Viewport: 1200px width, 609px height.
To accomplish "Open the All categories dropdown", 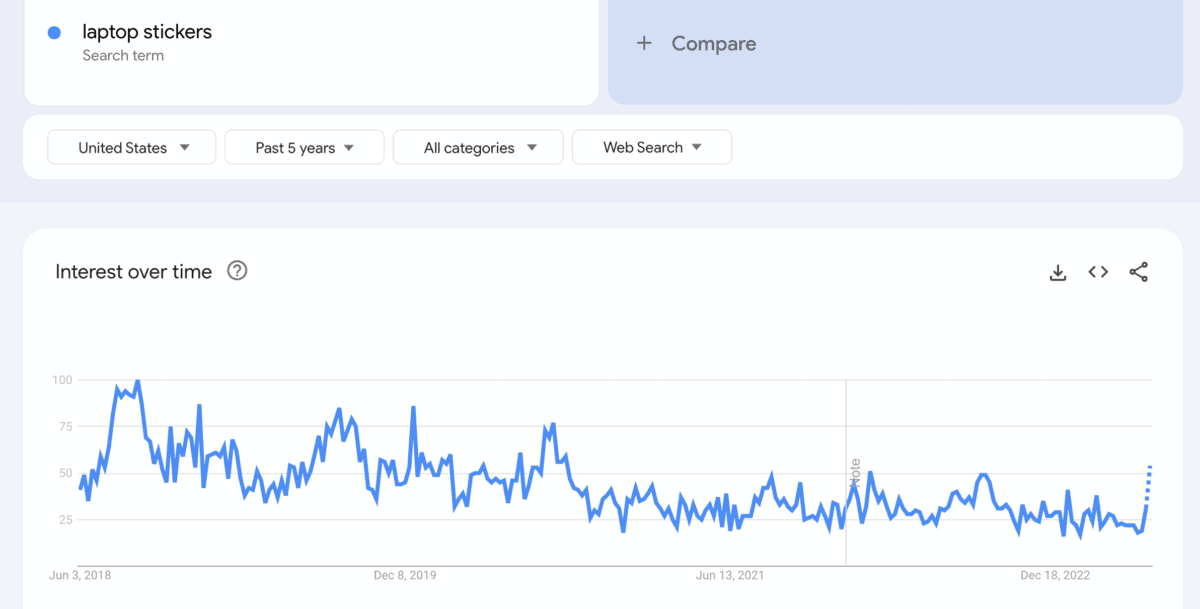I will pos(478,147).
